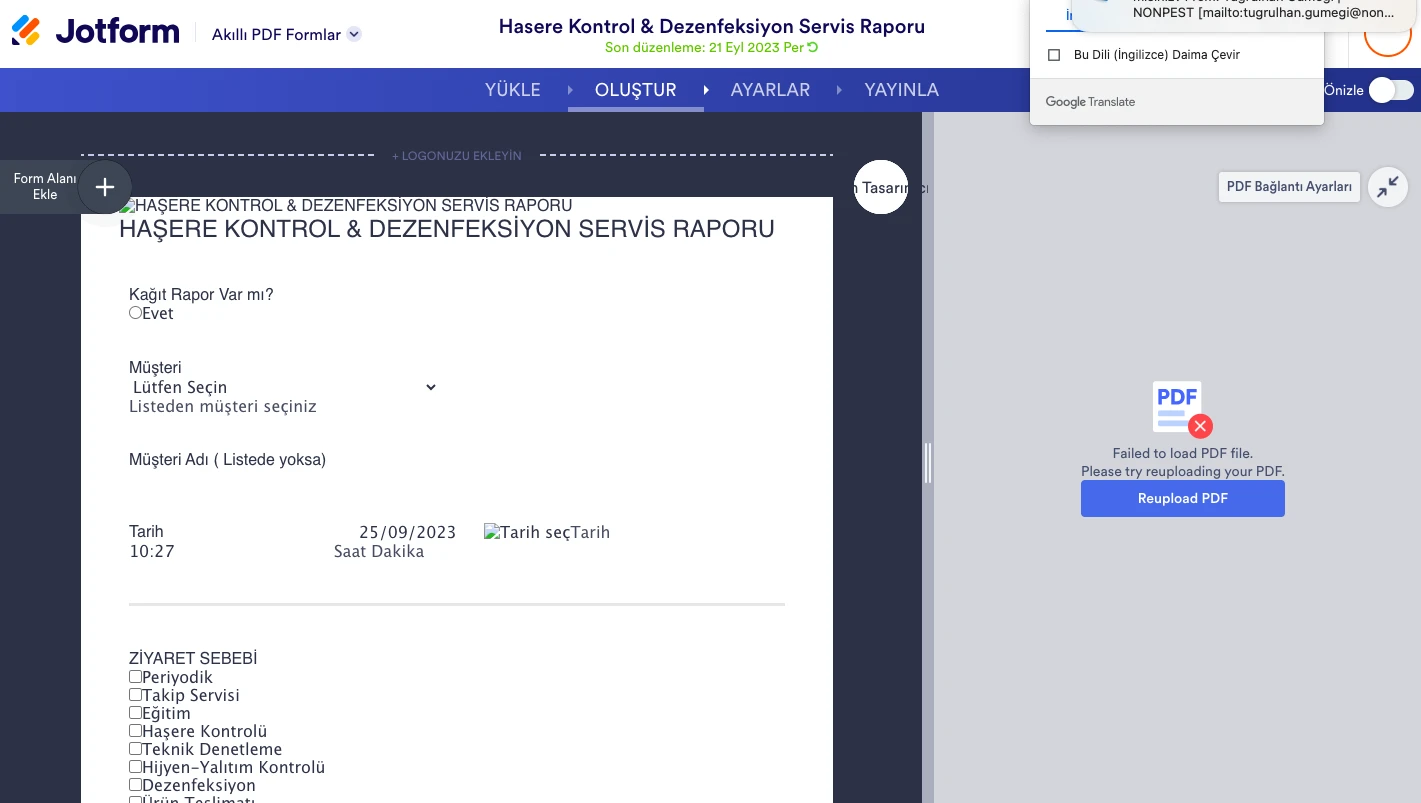Open the Form Alanı Ekle plus button
Viewport: 1421px width, 803px height.
point(104,187)
